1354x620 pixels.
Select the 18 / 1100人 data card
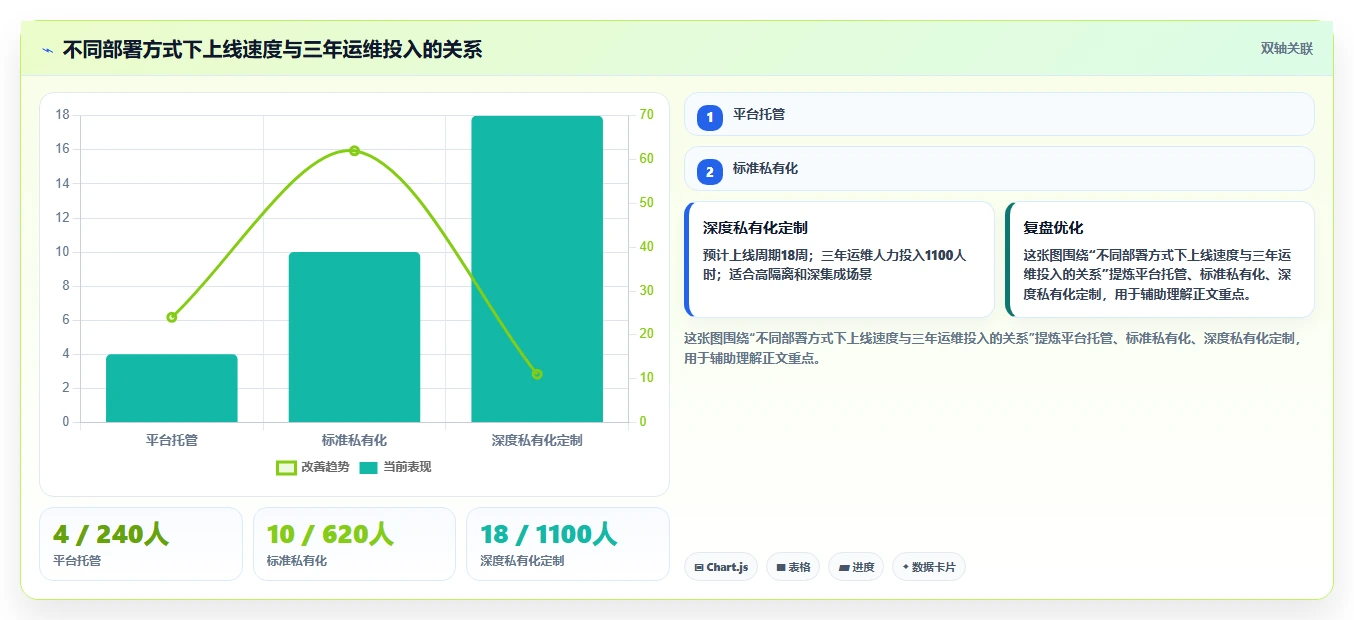[567, 544]
